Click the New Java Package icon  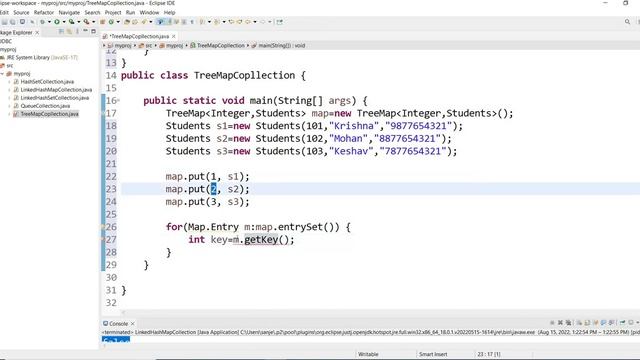point(102,22)
